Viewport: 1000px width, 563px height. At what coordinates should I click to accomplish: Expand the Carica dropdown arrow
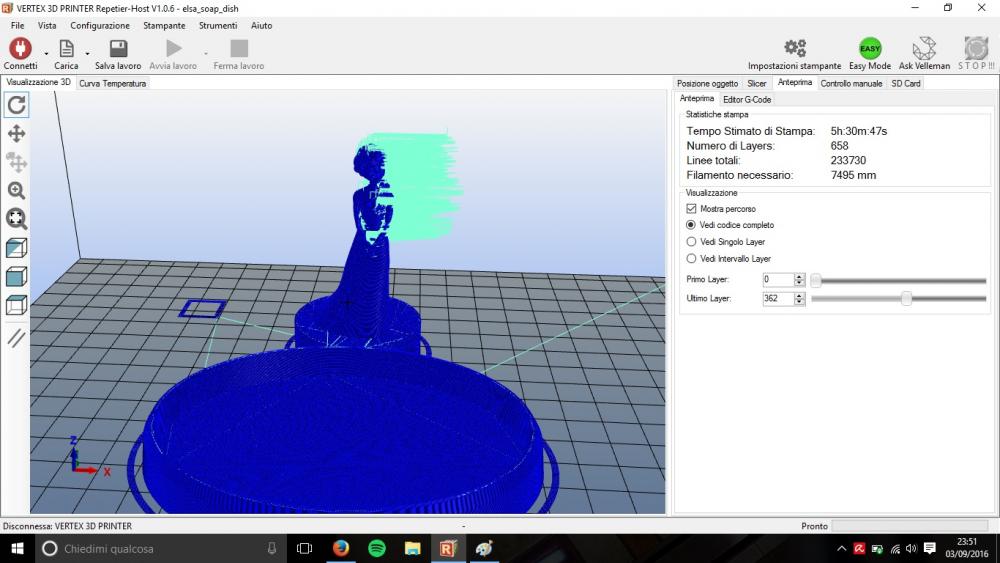click(88, 52)
